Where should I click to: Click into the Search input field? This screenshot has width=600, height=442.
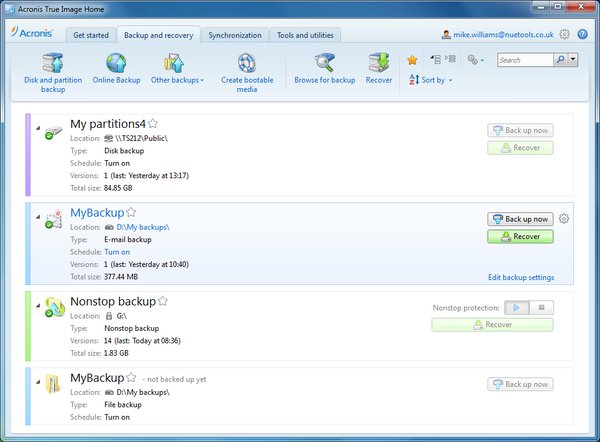(x=523, y=60)
